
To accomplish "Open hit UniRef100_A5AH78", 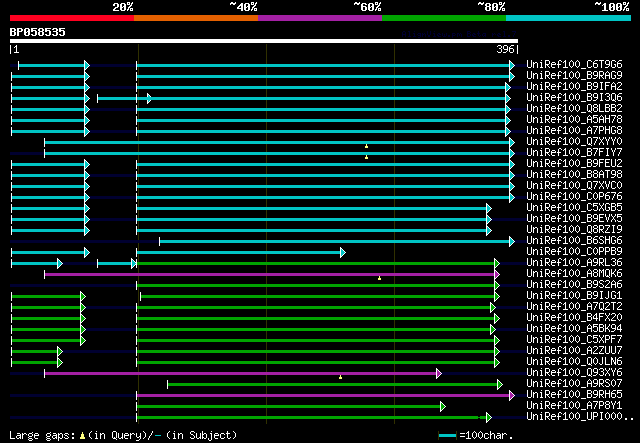I will pos(574,120).
